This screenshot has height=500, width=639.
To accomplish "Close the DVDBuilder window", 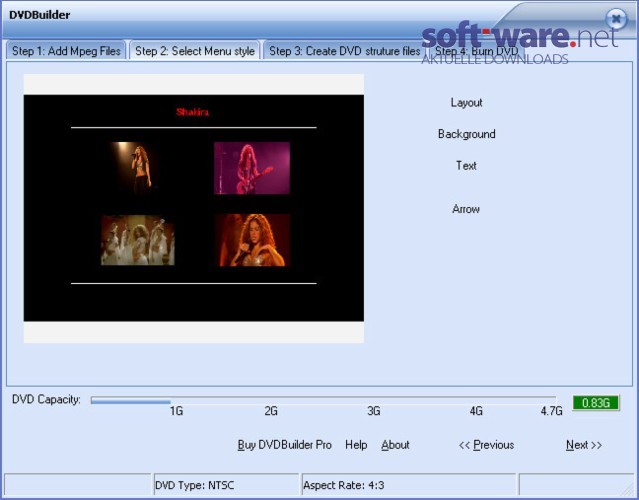I will (x=616, y=19).
